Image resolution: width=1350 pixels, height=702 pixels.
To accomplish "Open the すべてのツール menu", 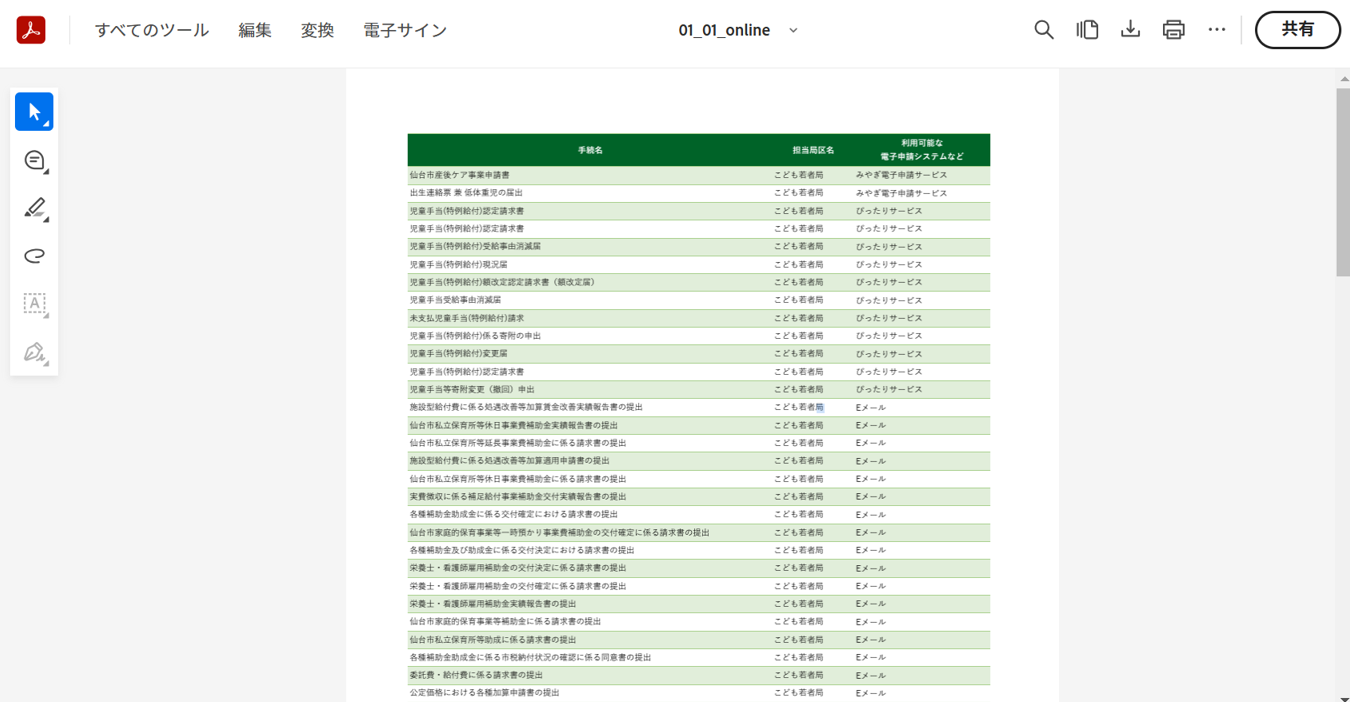I will [x=152, y=30].
